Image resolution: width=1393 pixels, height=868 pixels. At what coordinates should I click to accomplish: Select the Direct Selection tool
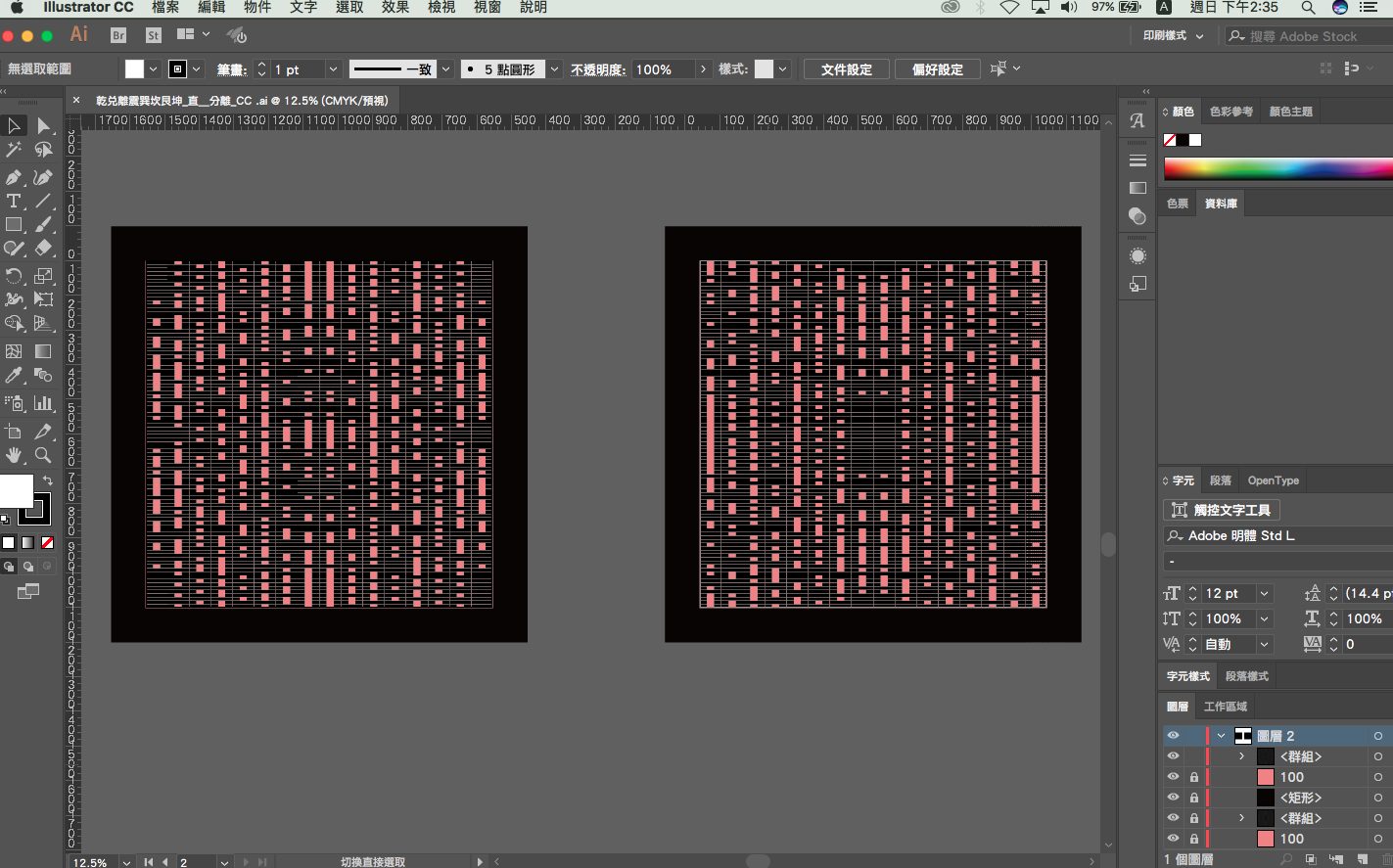[x=43, y=125]
